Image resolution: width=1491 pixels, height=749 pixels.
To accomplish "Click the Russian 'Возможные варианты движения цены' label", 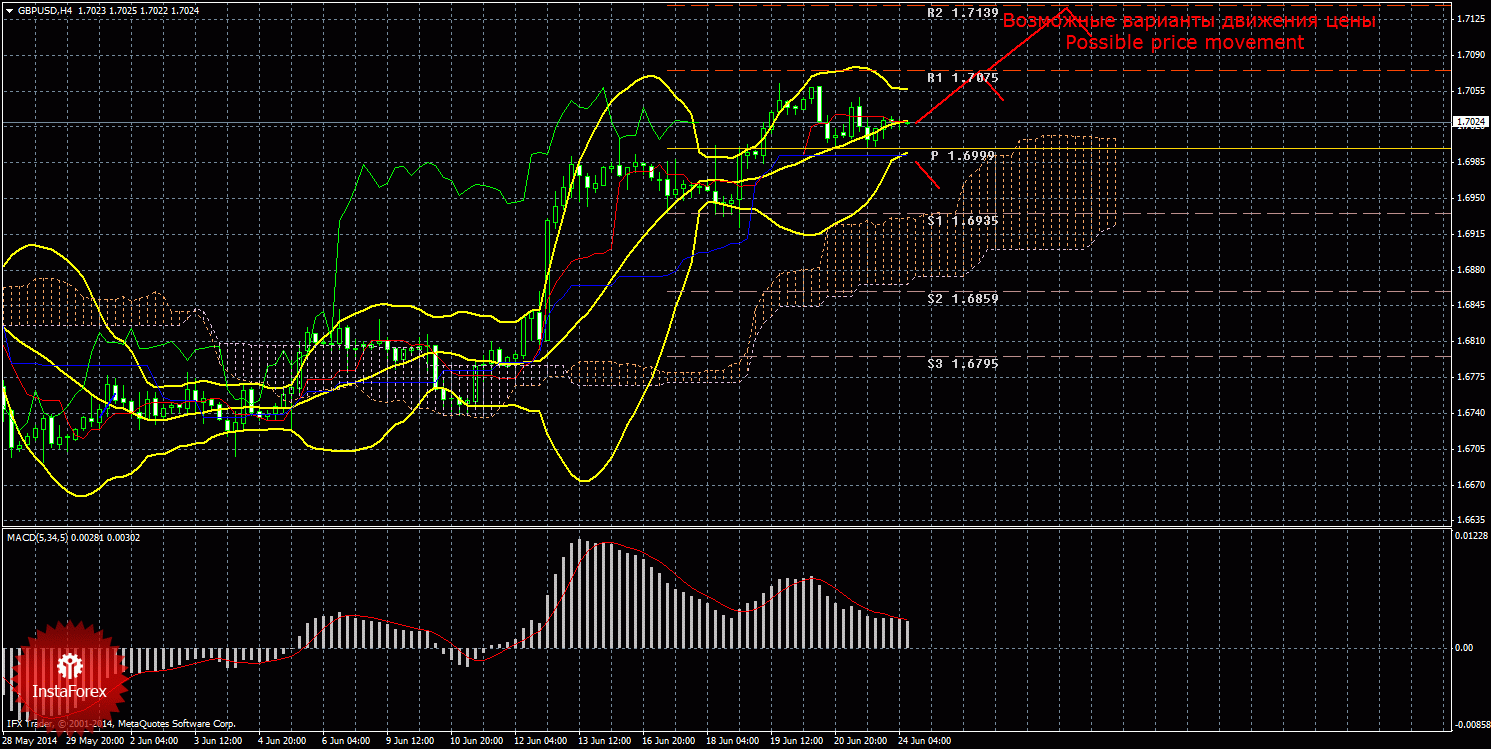I will pyautogui.click(x=1190, y=21).
